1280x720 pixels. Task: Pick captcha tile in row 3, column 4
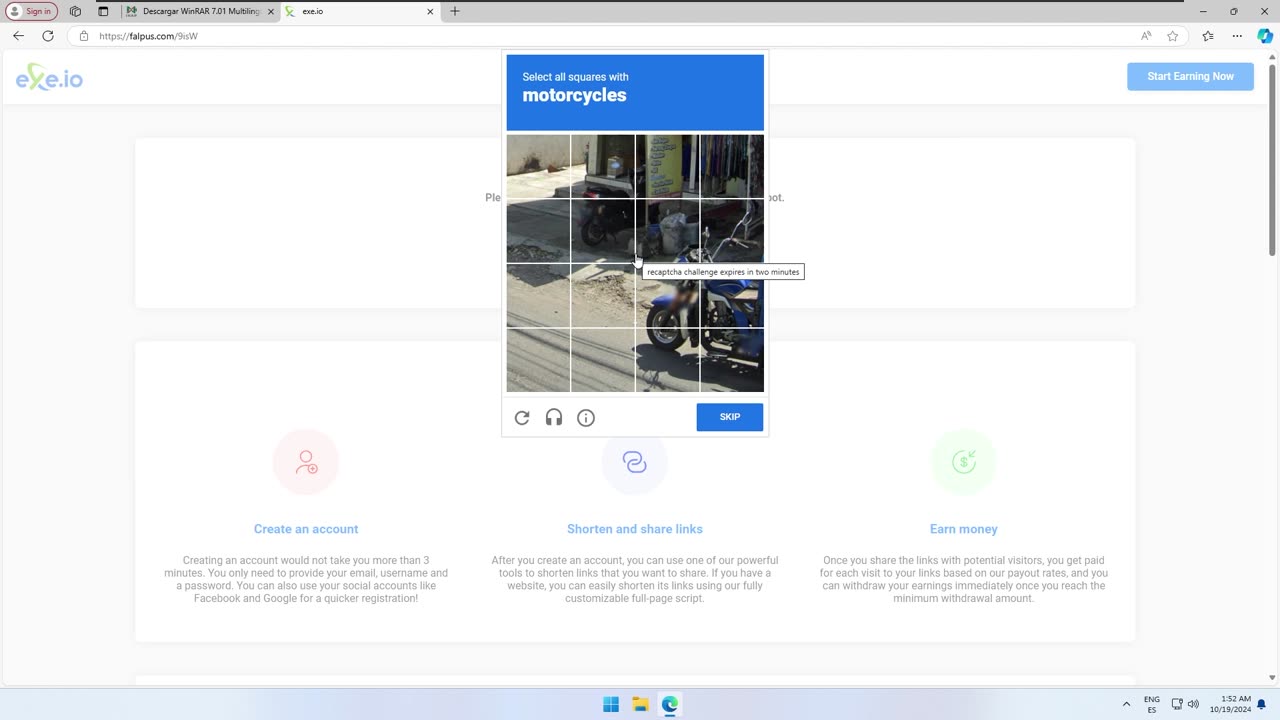click(732, 295)
